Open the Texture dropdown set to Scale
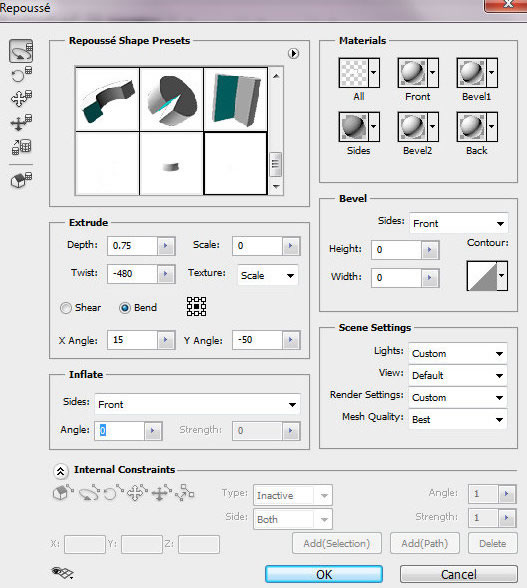This screenshot has width=527, height=588. coord(267,276)
